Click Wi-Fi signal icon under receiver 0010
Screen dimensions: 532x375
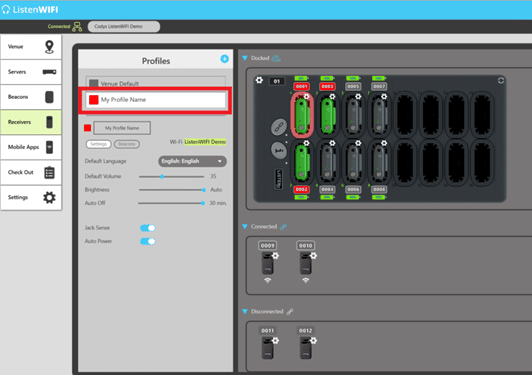306,280
